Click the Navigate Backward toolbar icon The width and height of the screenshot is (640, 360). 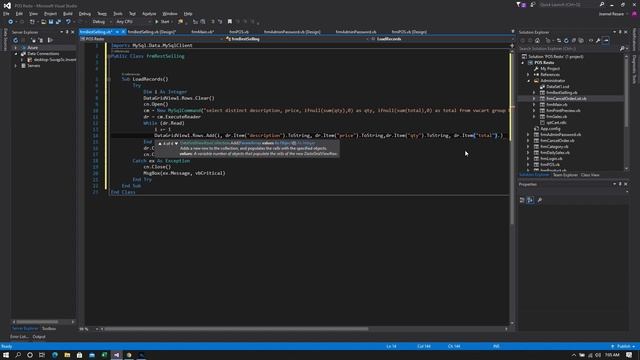click(x=11, y=22)
